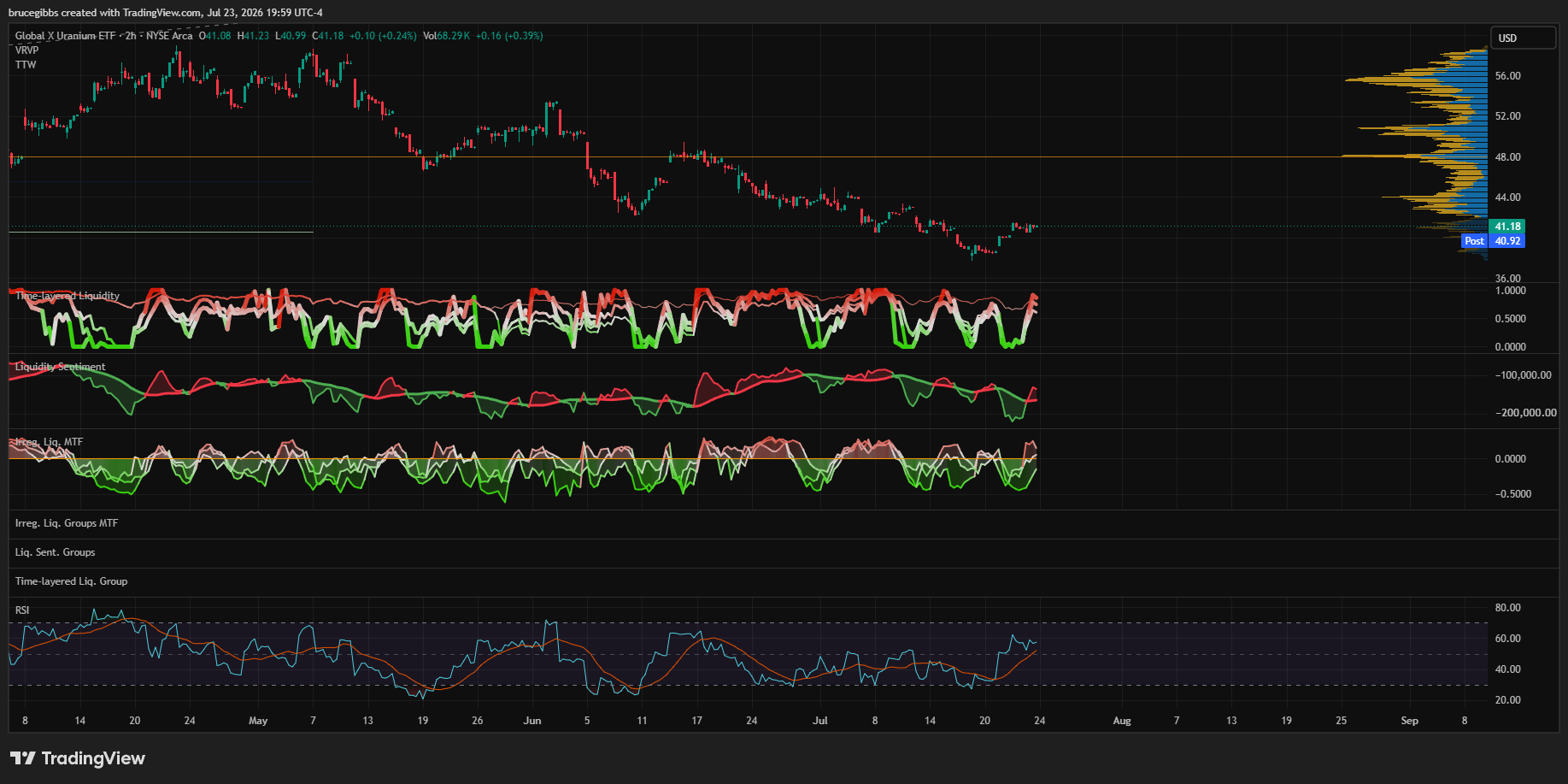
Task: Select the Irreg. Liq. MTF indicator label
Action: [x=49, y=442]
